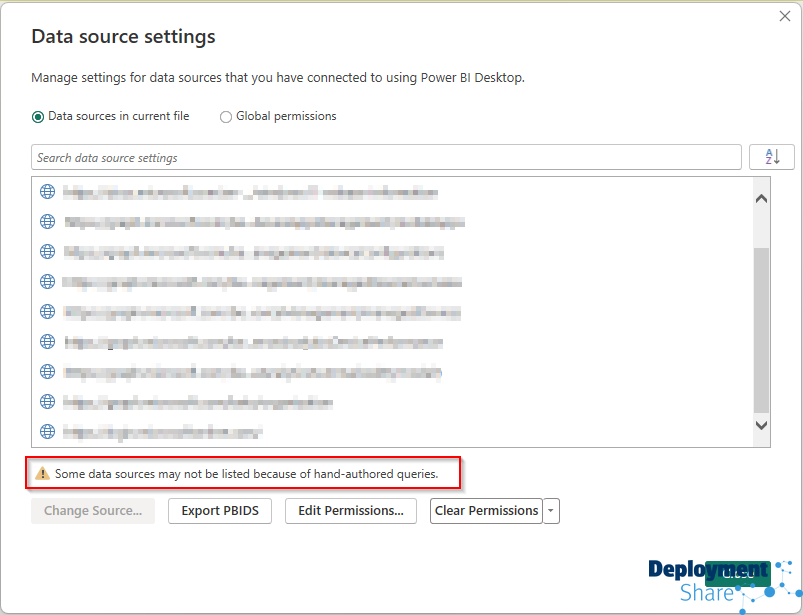This screenshot has height=615, width=803.
Task: Open Edit Permissions dialog
Action: [350, 511]
